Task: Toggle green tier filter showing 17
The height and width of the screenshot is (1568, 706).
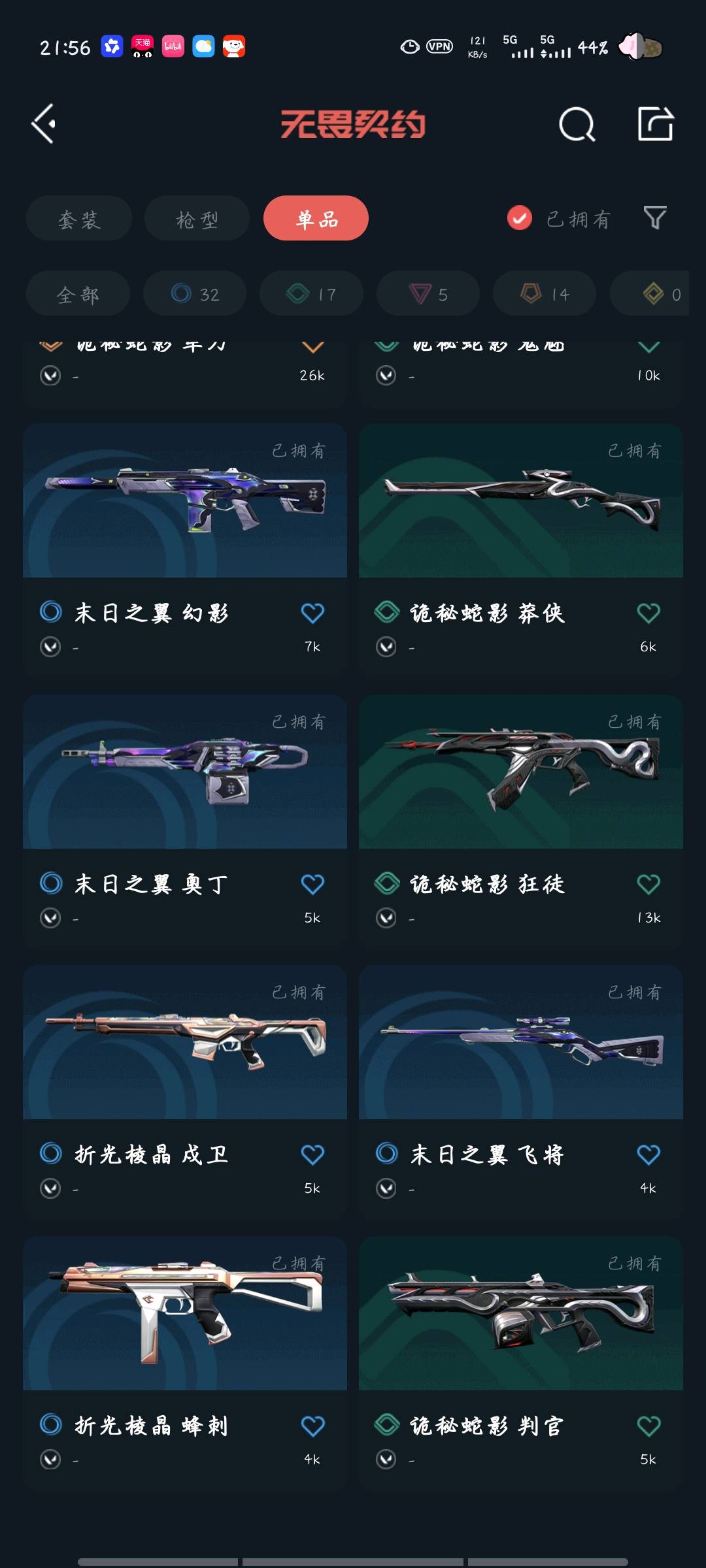Action: 311,294
